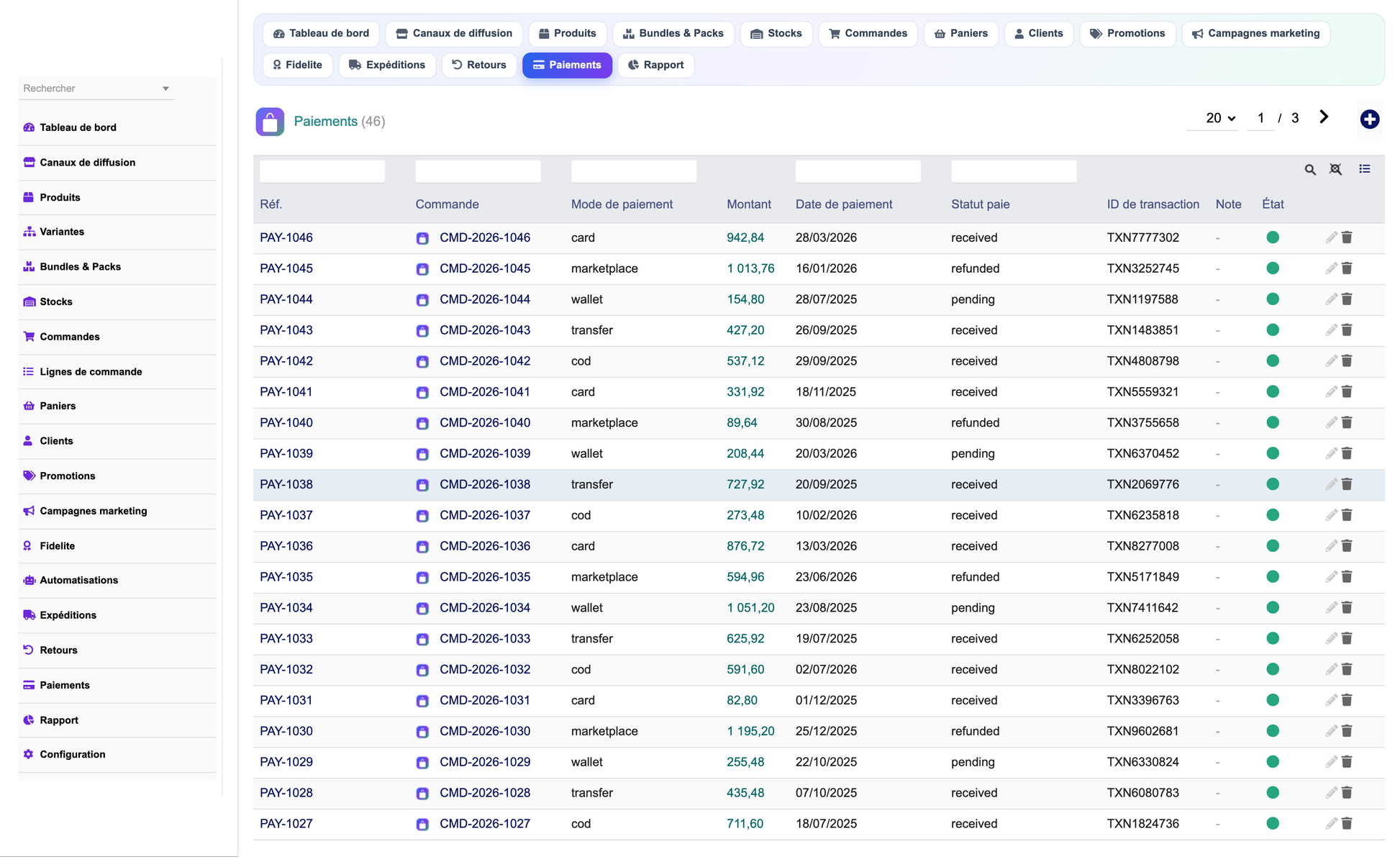Click order icon beside CMD-2026-1031
1400x867 pixels.
click(422, 701)
